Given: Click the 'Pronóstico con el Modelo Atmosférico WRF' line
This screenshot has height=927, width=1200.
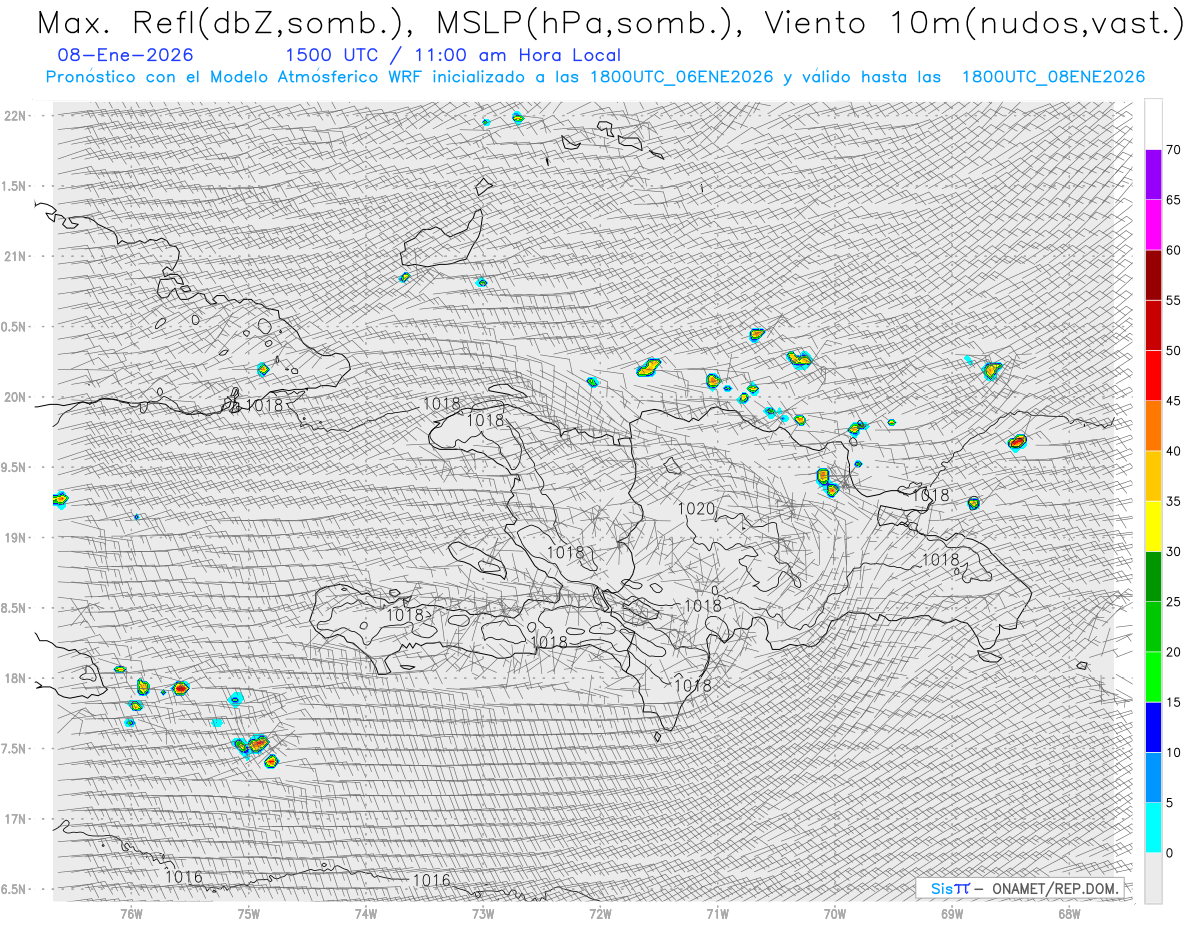Looking at the screenshot, I should coord(595,77).
